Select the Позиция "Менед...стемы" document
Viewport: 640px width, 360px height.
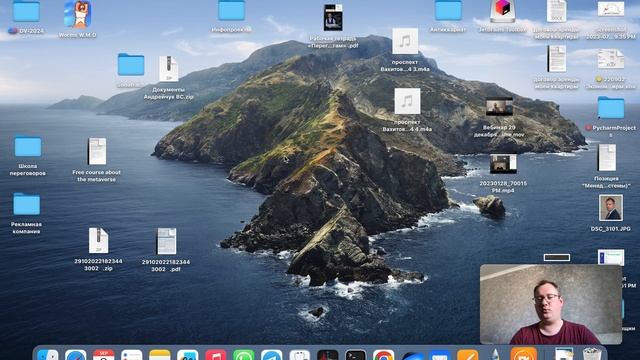(x=607, y=158)
